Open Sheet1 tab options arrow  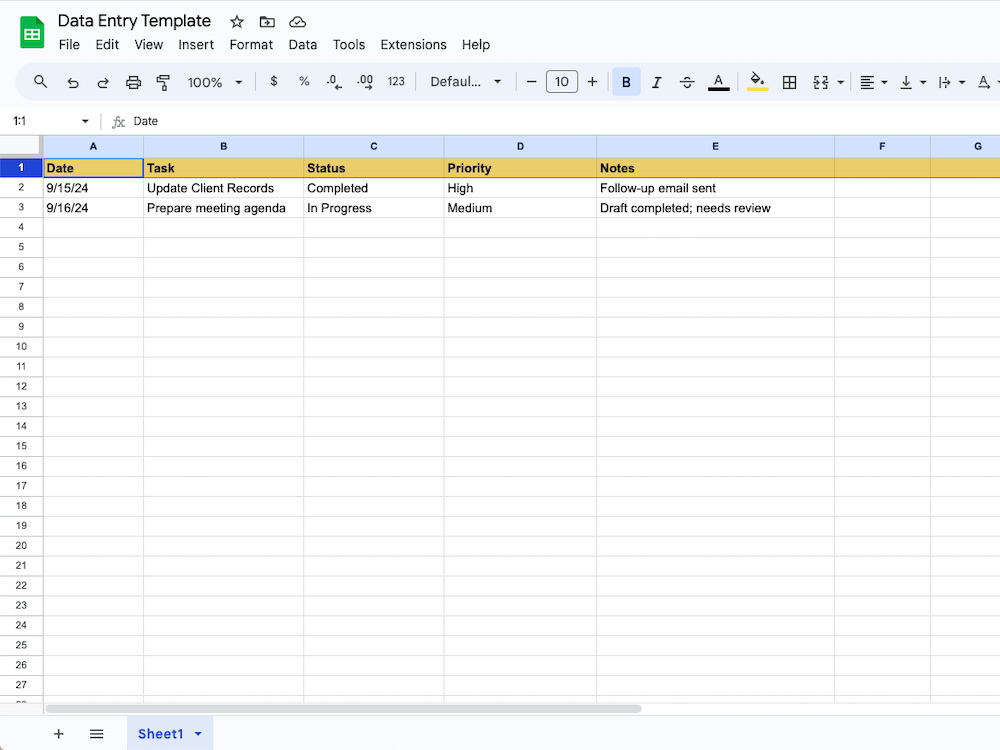(x=198, y=734)
